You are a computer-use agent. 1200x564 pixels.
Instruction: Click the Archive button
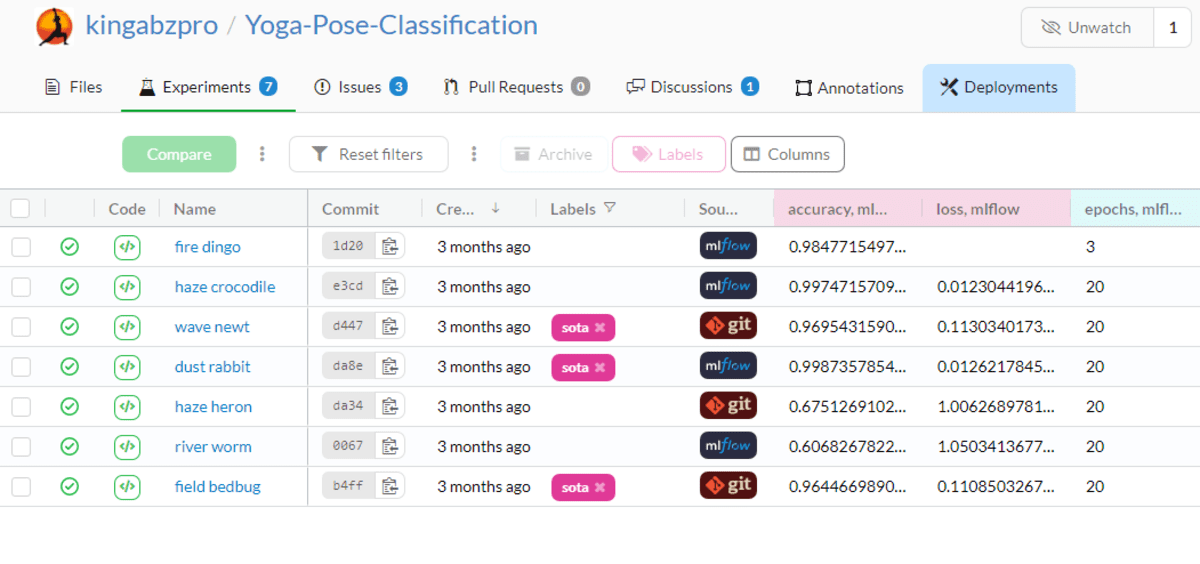(x=553, y=154)
